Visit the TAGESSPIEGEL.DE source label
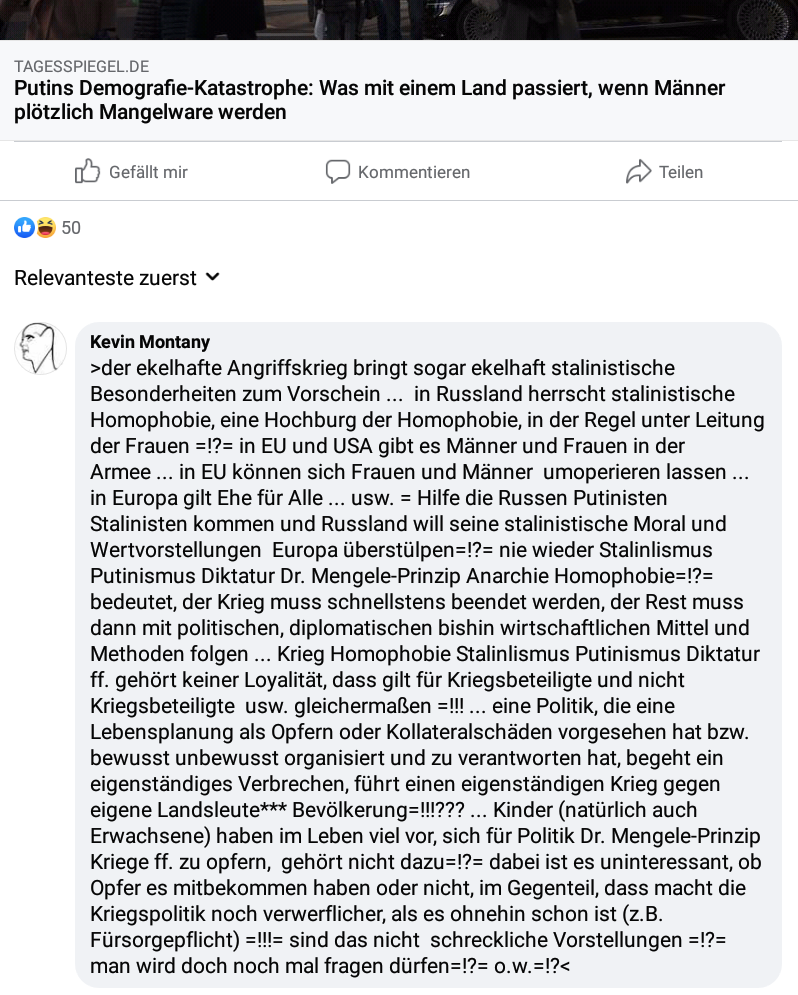This screenshot has height=995, width=798. click(82, 66)
